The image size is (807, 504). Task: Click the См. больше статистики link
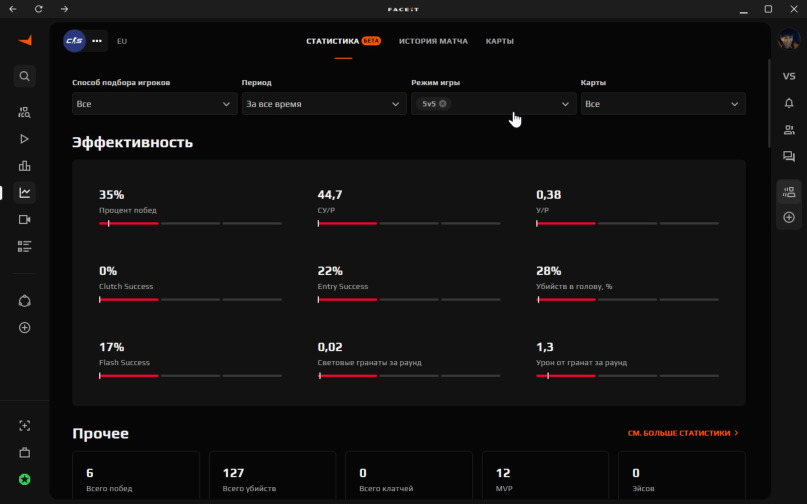(683, 433)
